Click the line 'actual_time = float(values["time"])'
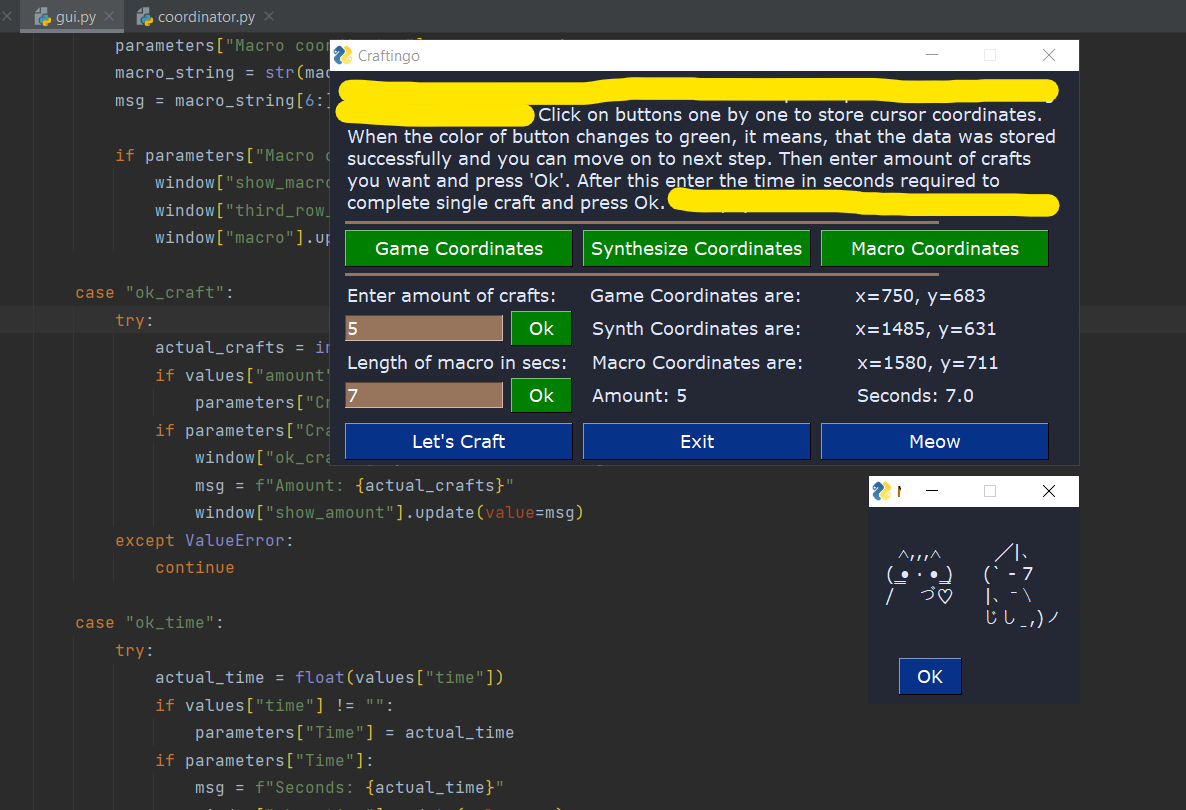 pos(329,678)
